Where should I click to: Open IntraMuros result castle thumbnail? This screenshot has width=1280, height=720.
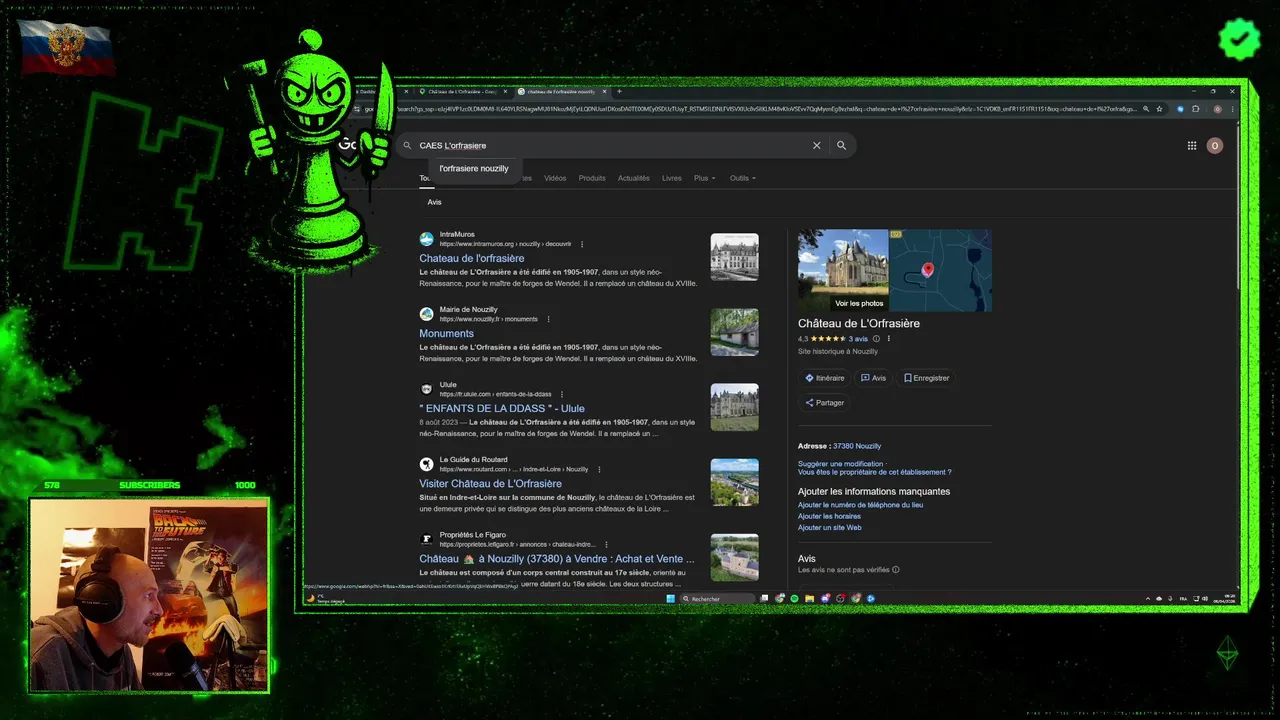(x=734, y=257)
